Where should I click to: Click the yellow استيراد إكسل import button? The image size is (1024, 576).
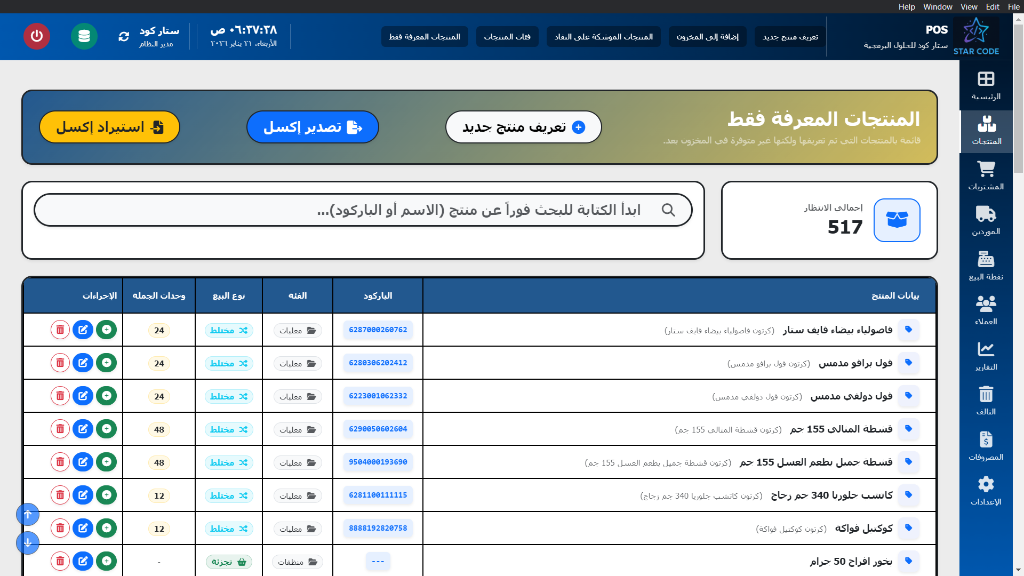110,127
